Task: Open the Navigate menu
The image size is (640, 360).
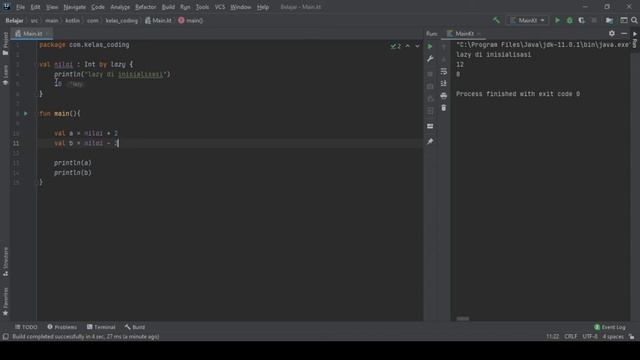Action: [75, 7]
